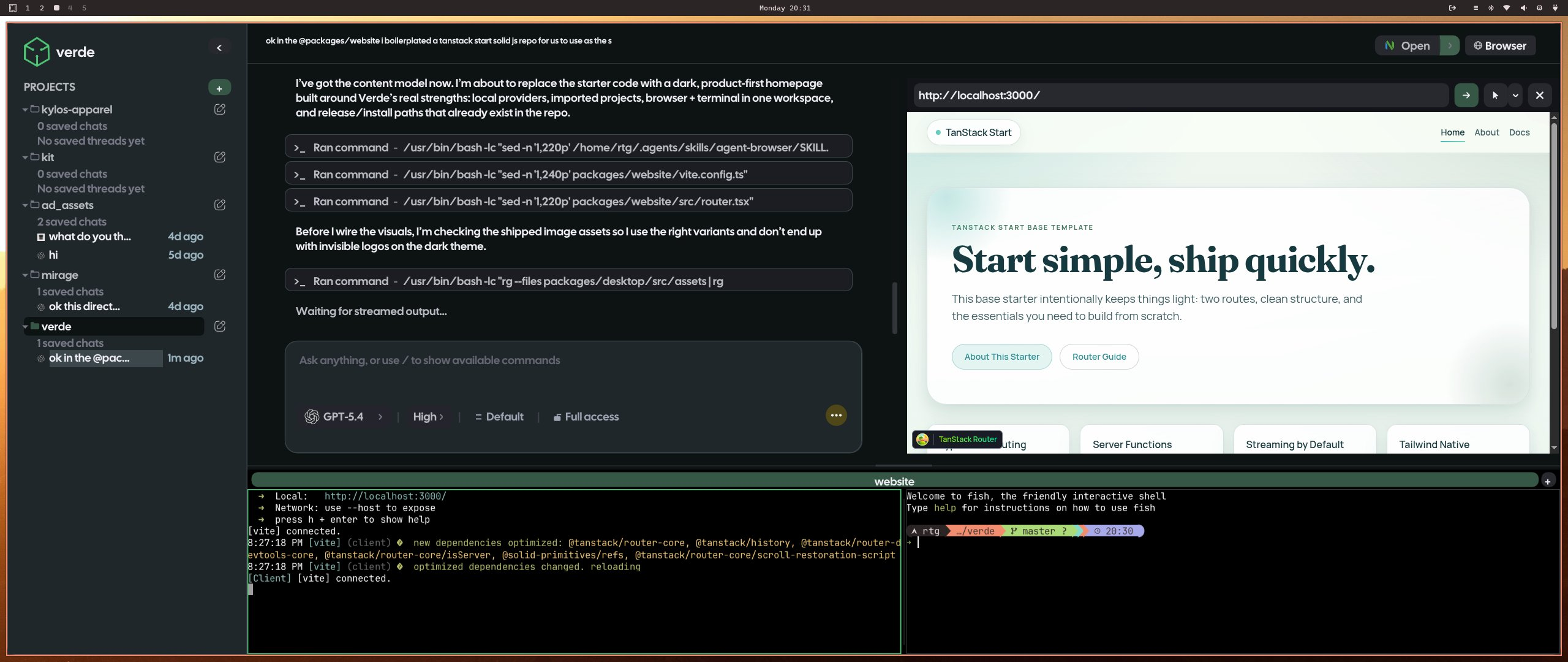Close the browser preview panel

click(x=1539, y=96)
